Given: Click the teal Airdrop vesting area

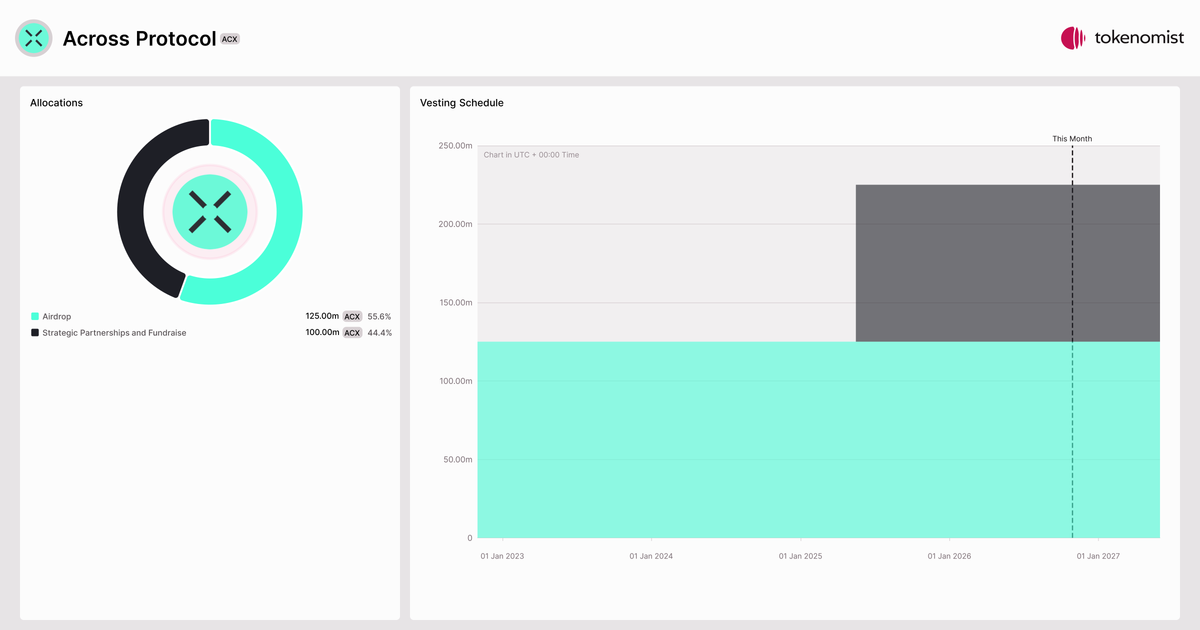Looking at the screenshot, I should 818,440.
